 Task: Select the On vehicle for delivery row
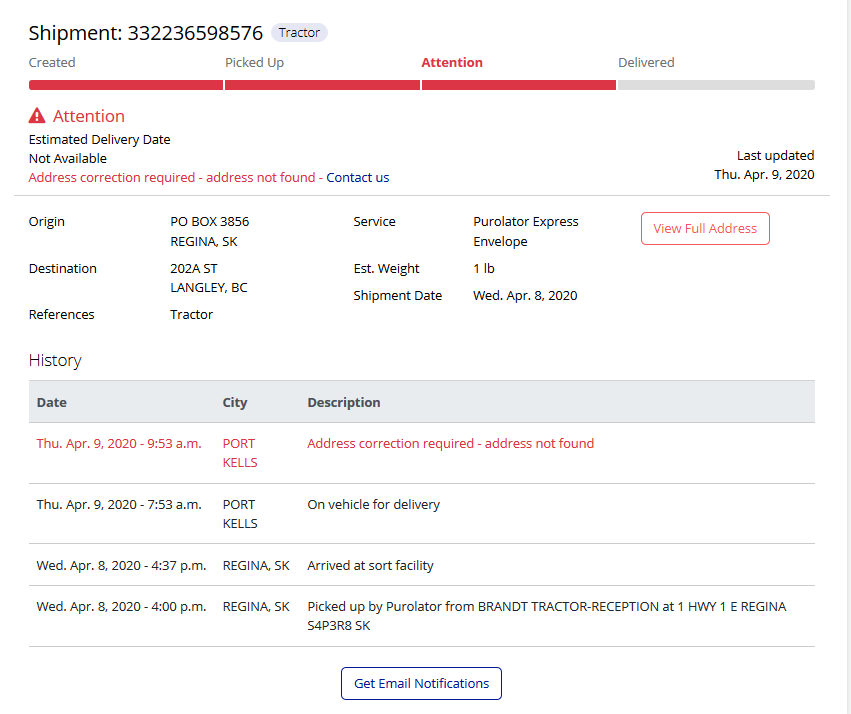pyautogui.click(x=373, y=505)
